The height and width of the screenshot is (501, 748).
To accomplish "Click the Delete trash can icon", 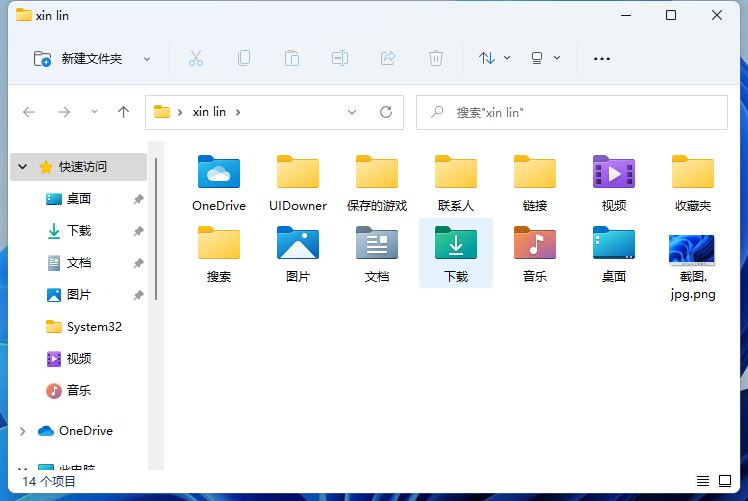I will click(436, 58).
